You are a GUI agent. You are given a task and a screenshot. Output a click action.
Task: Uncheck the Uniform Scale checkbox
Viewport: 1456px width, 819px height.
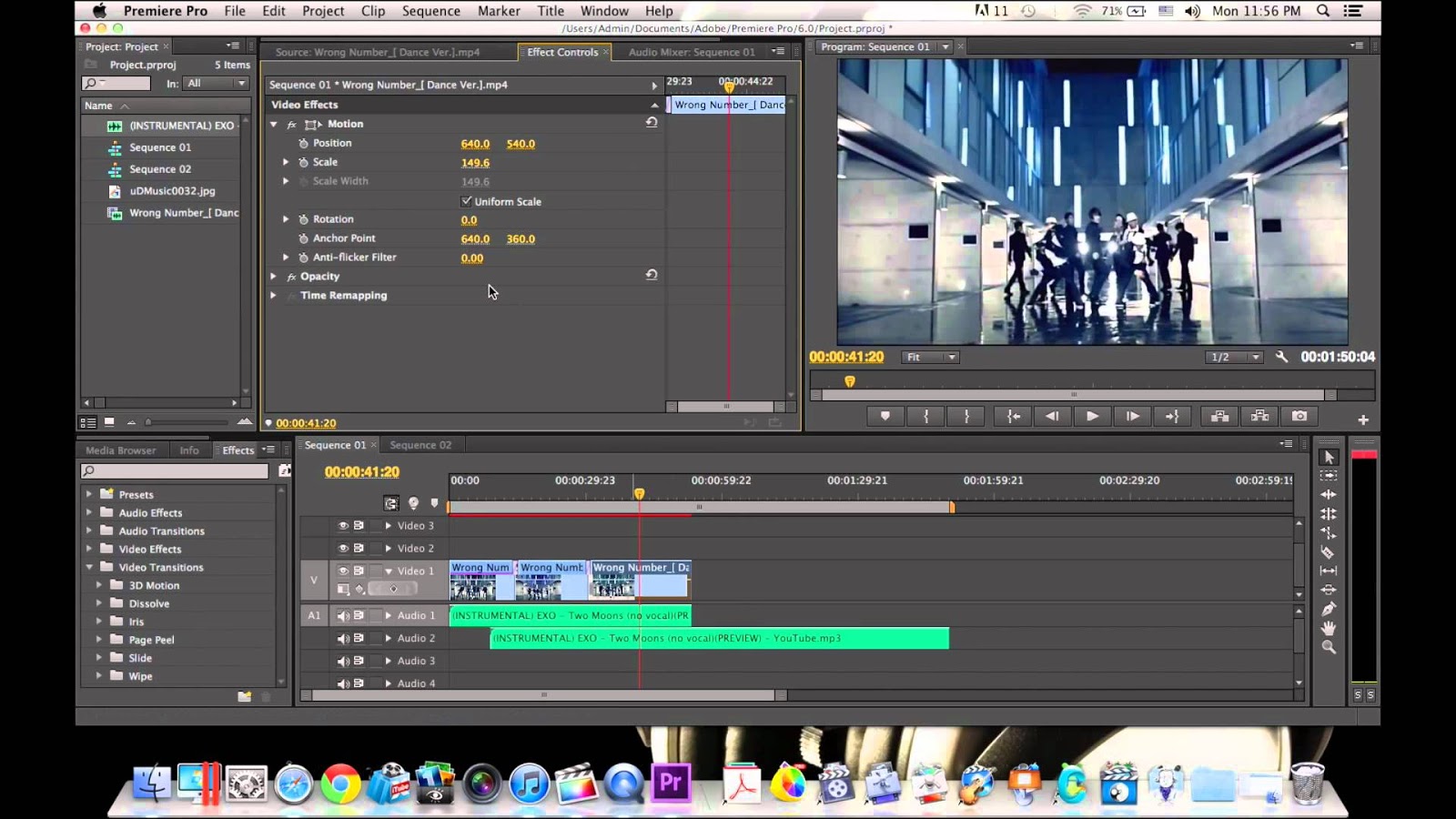(x=467, y=201)
